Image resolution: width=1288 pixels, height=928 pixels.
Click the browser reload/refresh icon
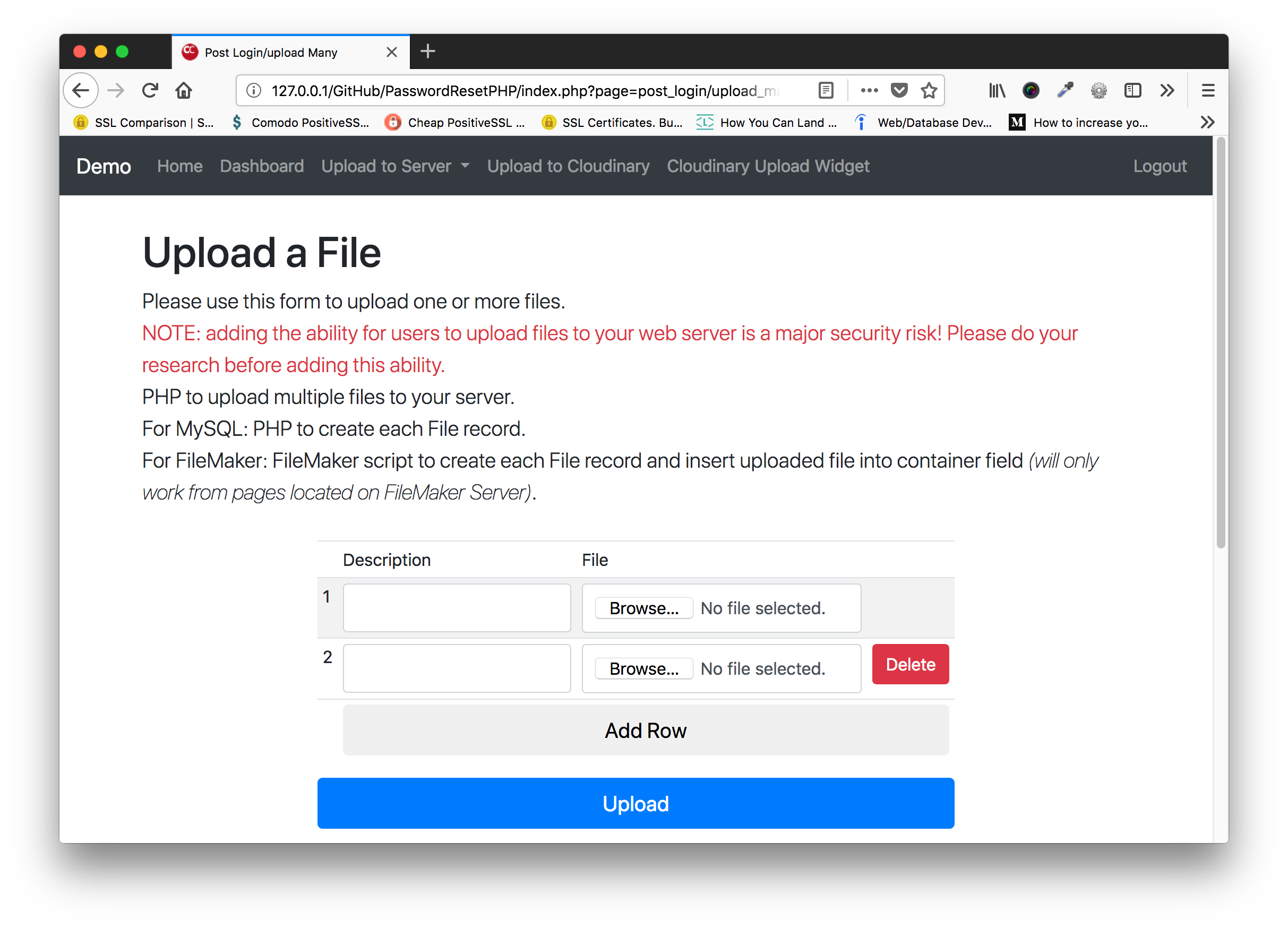[x=151, y=90]
